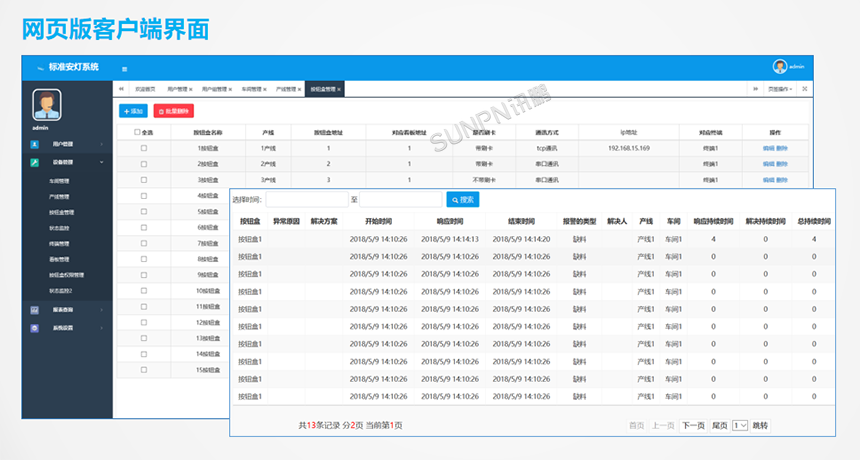The width and height of the screenshot is (860, 460).
Task: Open the 欢迎首页 tab
Action: click(x=145, y=89)
